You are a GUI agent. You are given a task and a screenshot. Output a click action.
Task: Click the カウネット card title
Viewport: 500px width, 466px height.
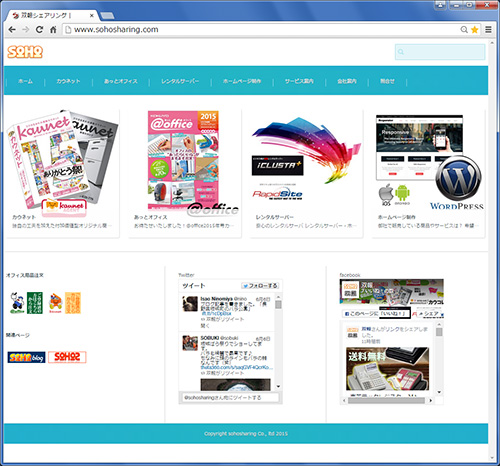[x=24, y=217]
